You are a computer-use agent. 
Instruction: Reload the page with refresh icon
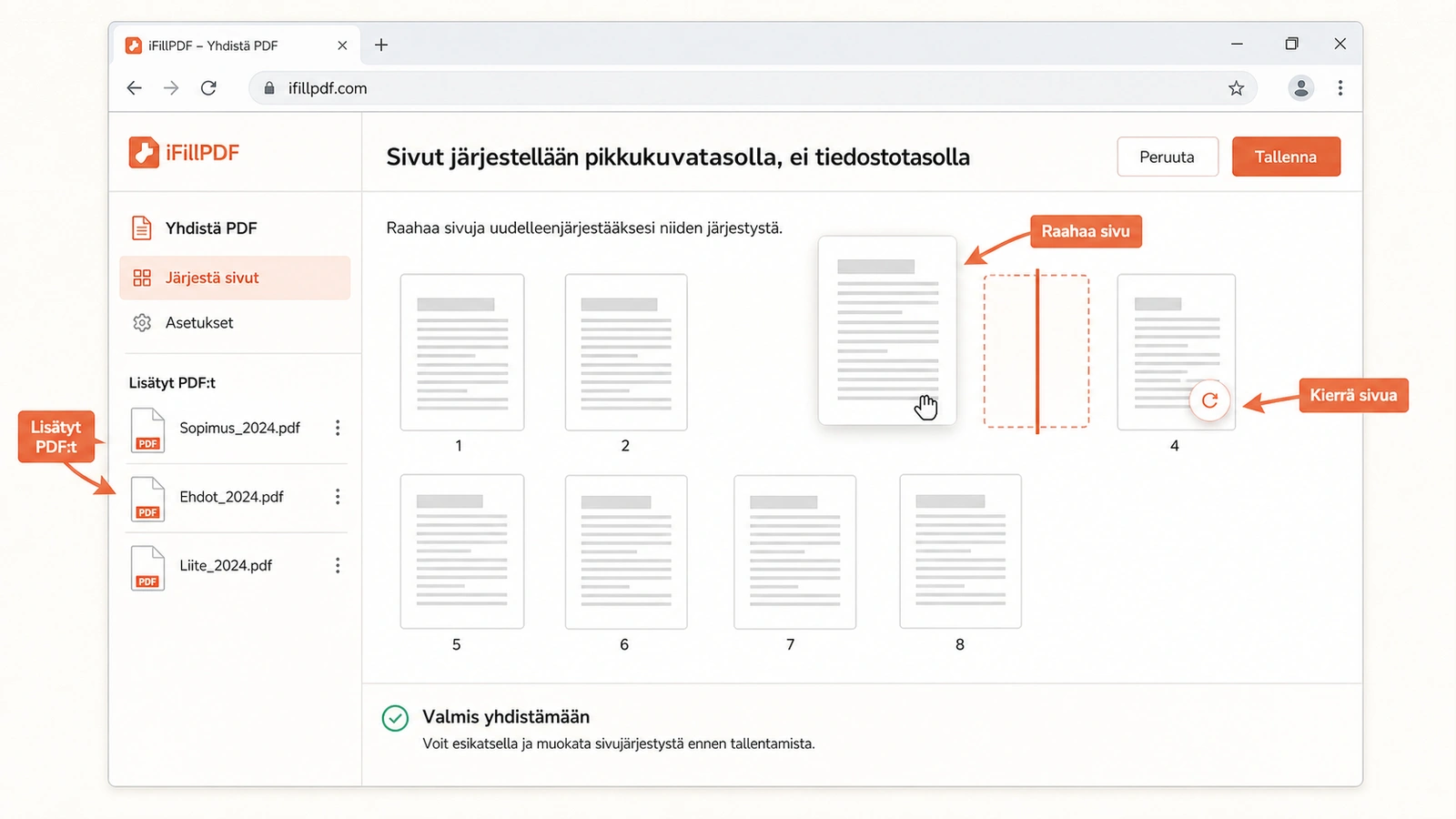tap(208, 88)
